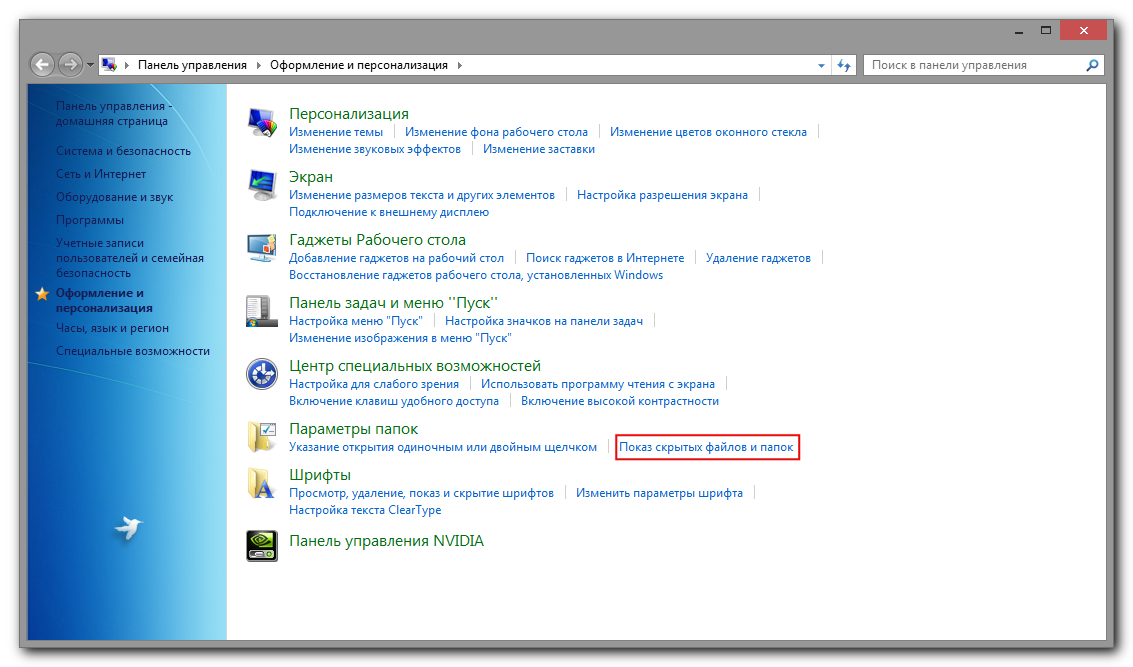
Task: Click Настройка текста ClearType link
Action: 365,511
